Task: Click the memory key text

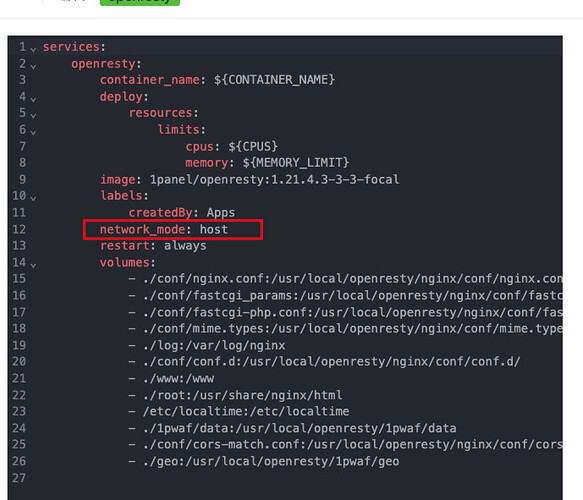Action: pos(207,163)
